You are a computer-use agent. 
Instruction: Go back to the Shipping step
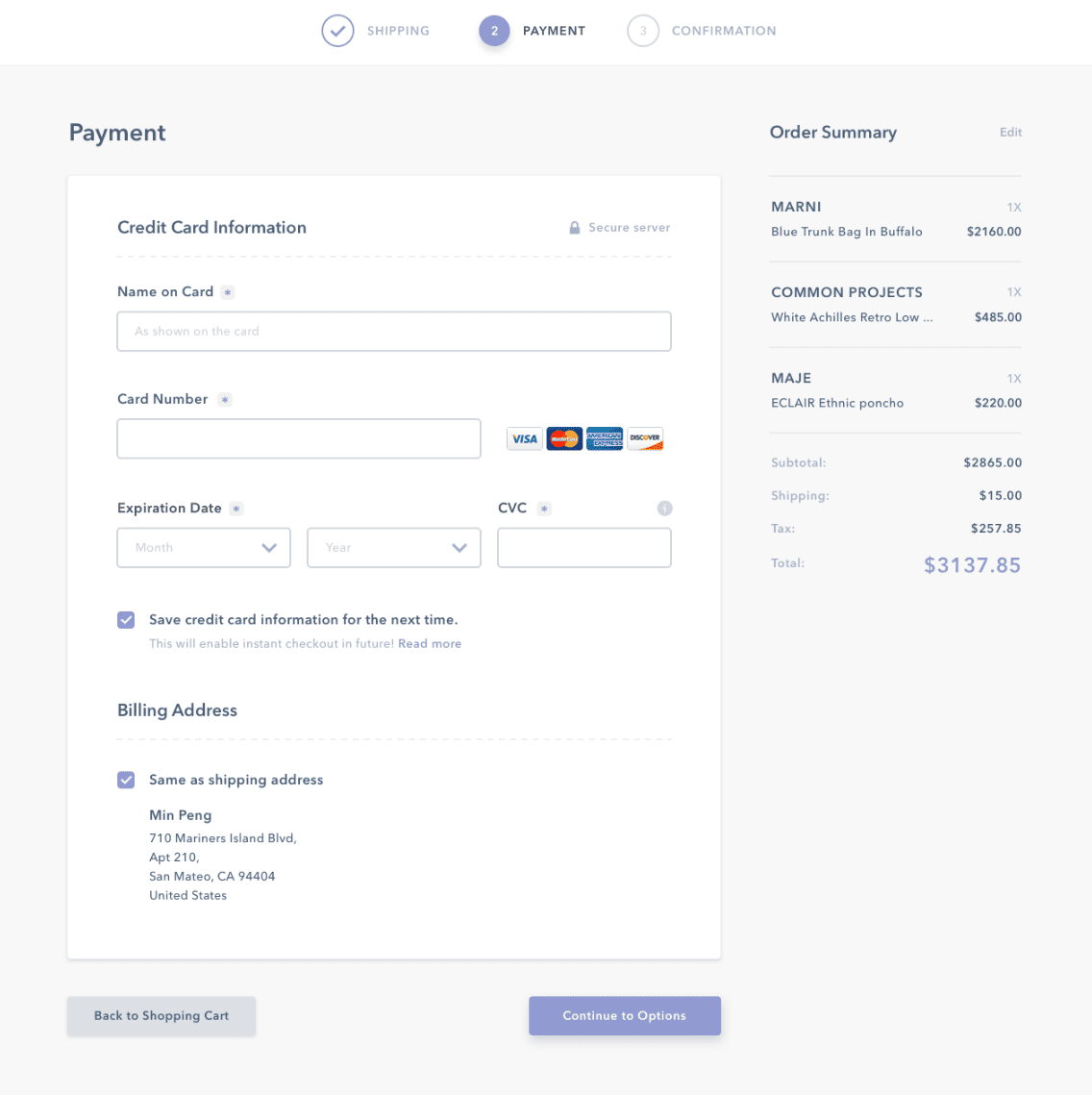[x=398, y=31]
